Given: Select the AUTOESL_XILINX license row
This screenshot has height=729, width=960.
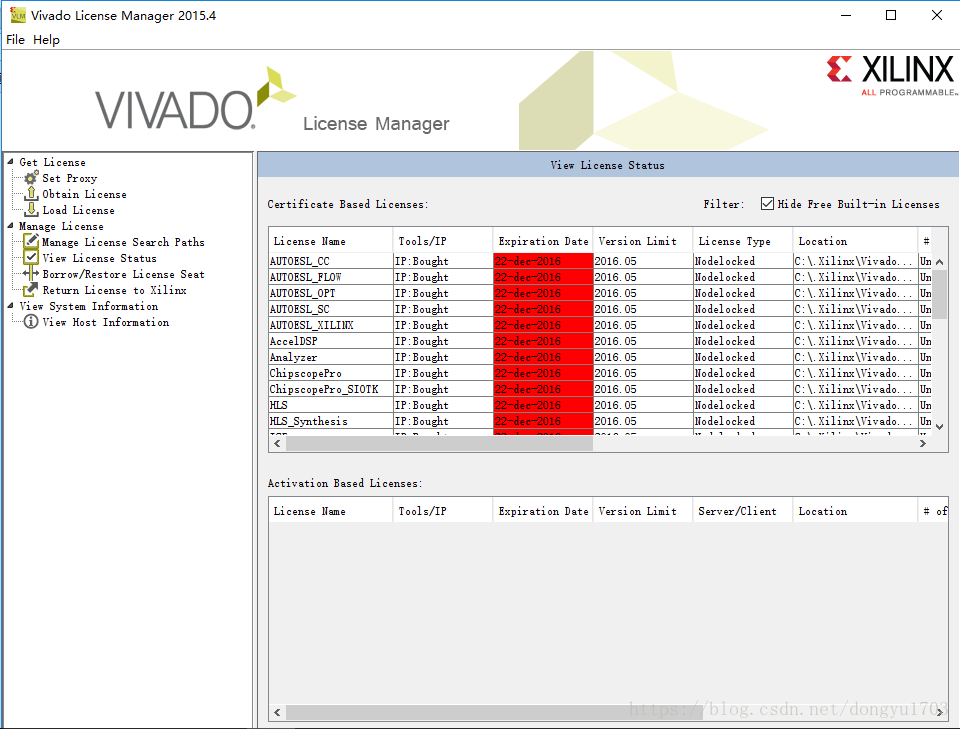Looking at the screenshot, I should 601,325.
